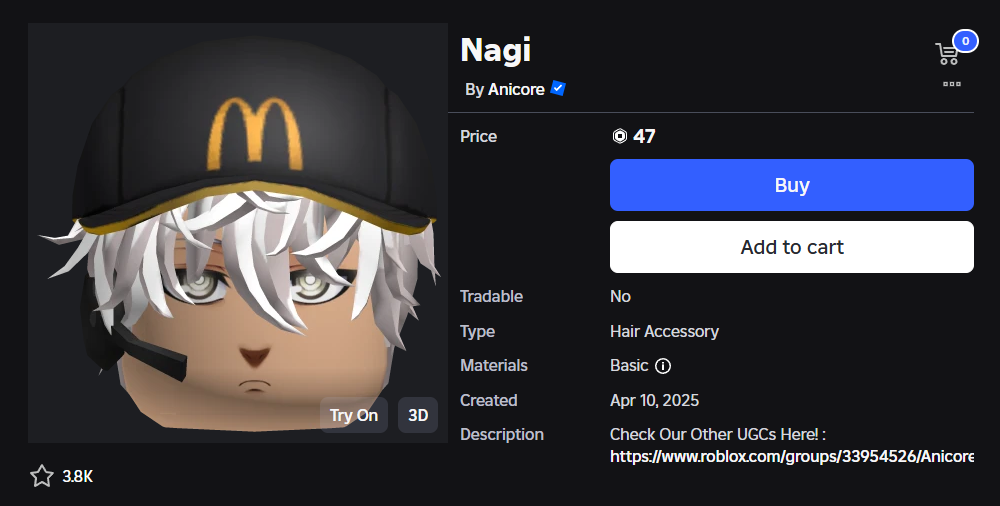
Task: Toggle the 3D preview mode
Action: click(x=418, y=415)
